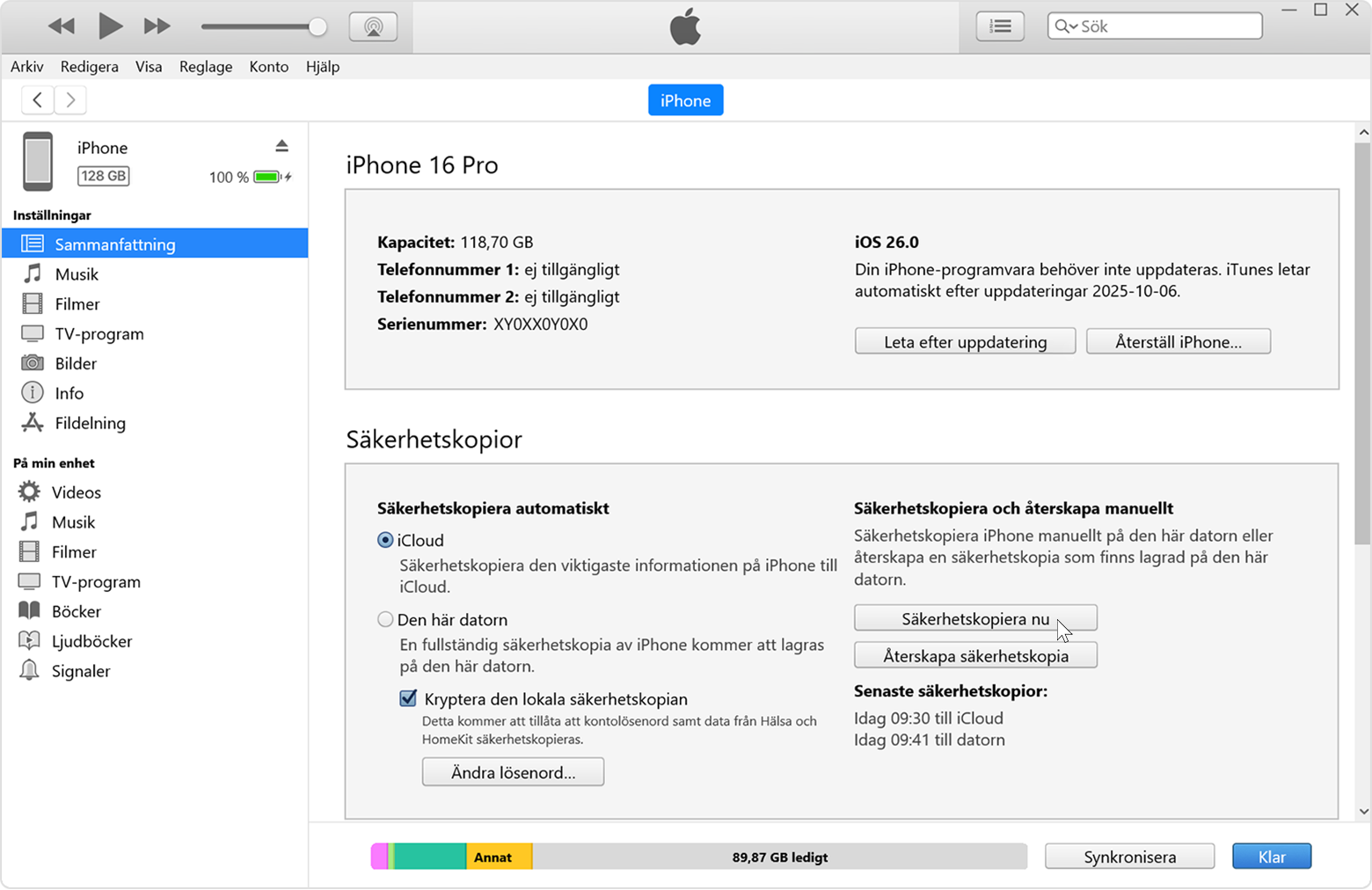
Task: Eject the connected iPhone
Action: (x=282, y=145)
